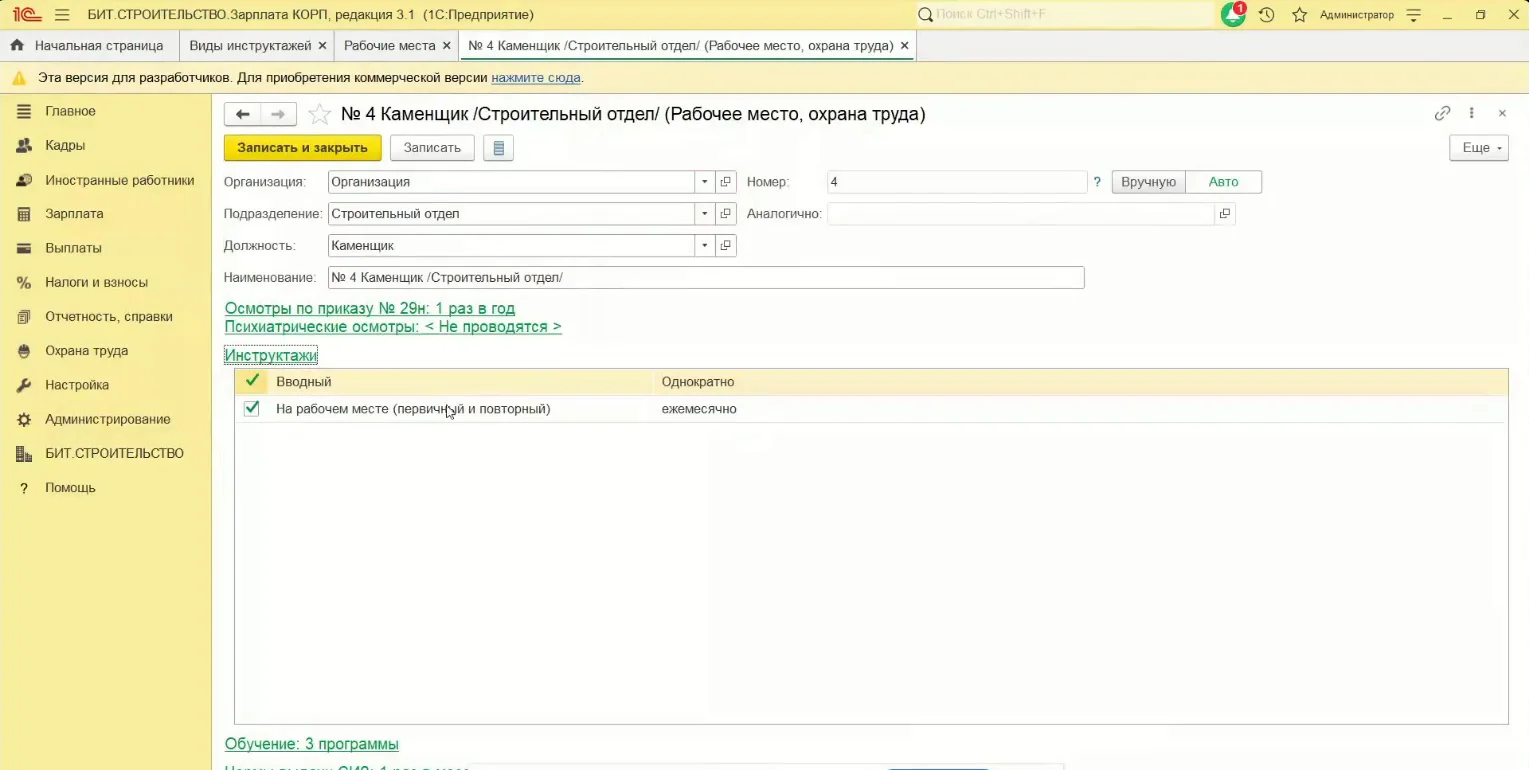Open Должность record with open icon
Image resolution: width=1529 pixels, height=770 pixels.
727,245
